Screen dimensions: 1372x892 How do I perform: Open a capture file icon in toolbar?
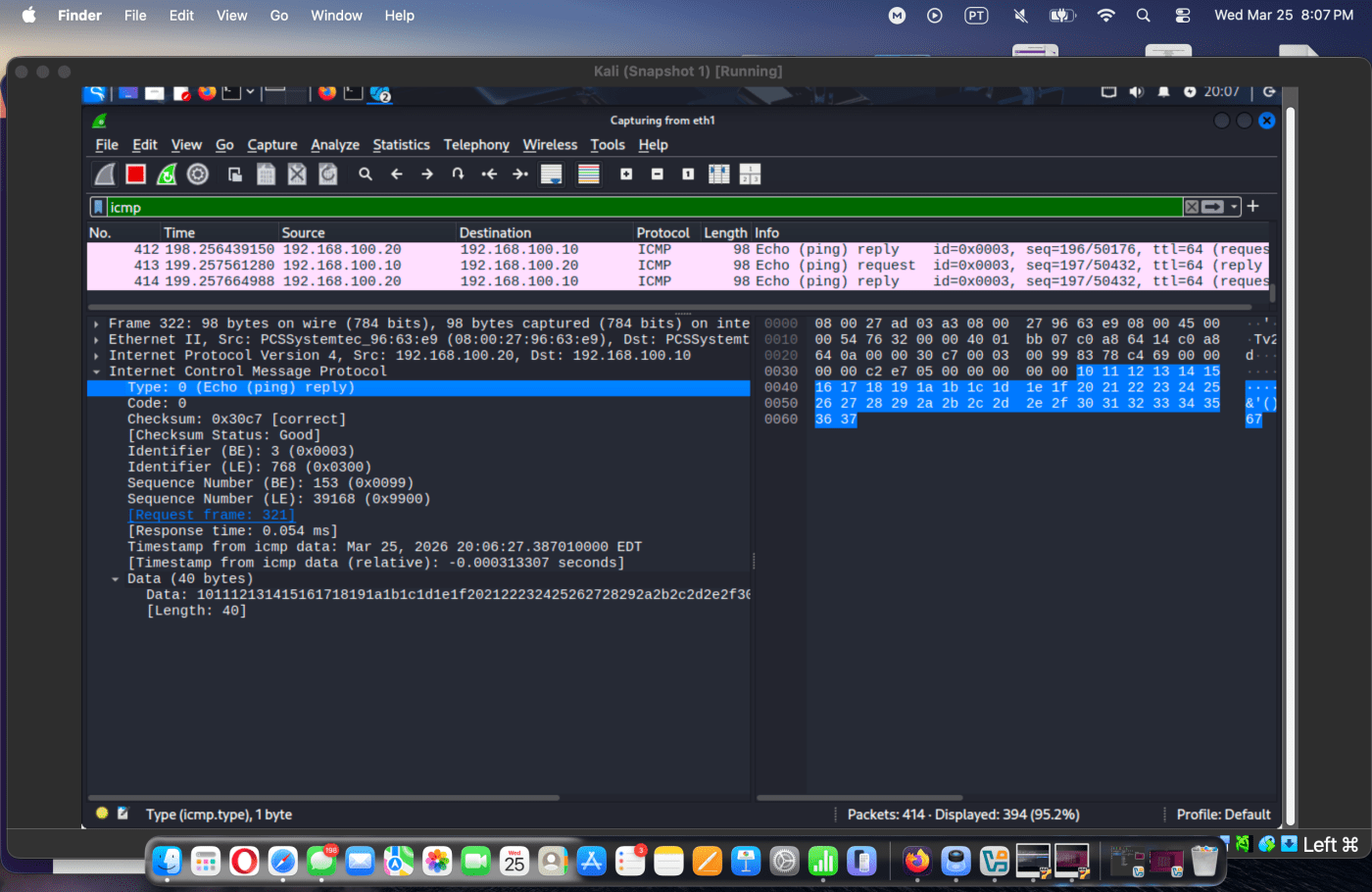click(235, 174)
